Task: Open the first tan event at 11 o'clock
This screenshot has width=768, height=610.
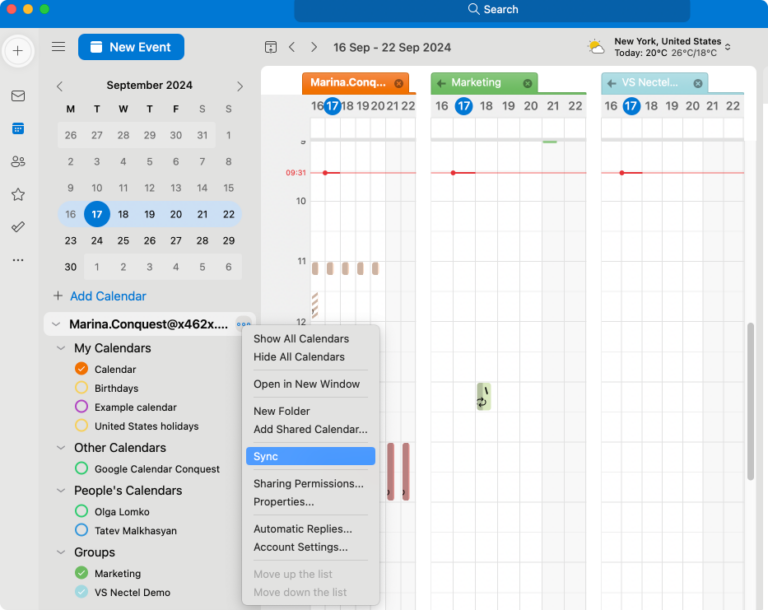Action: [315, 268]
